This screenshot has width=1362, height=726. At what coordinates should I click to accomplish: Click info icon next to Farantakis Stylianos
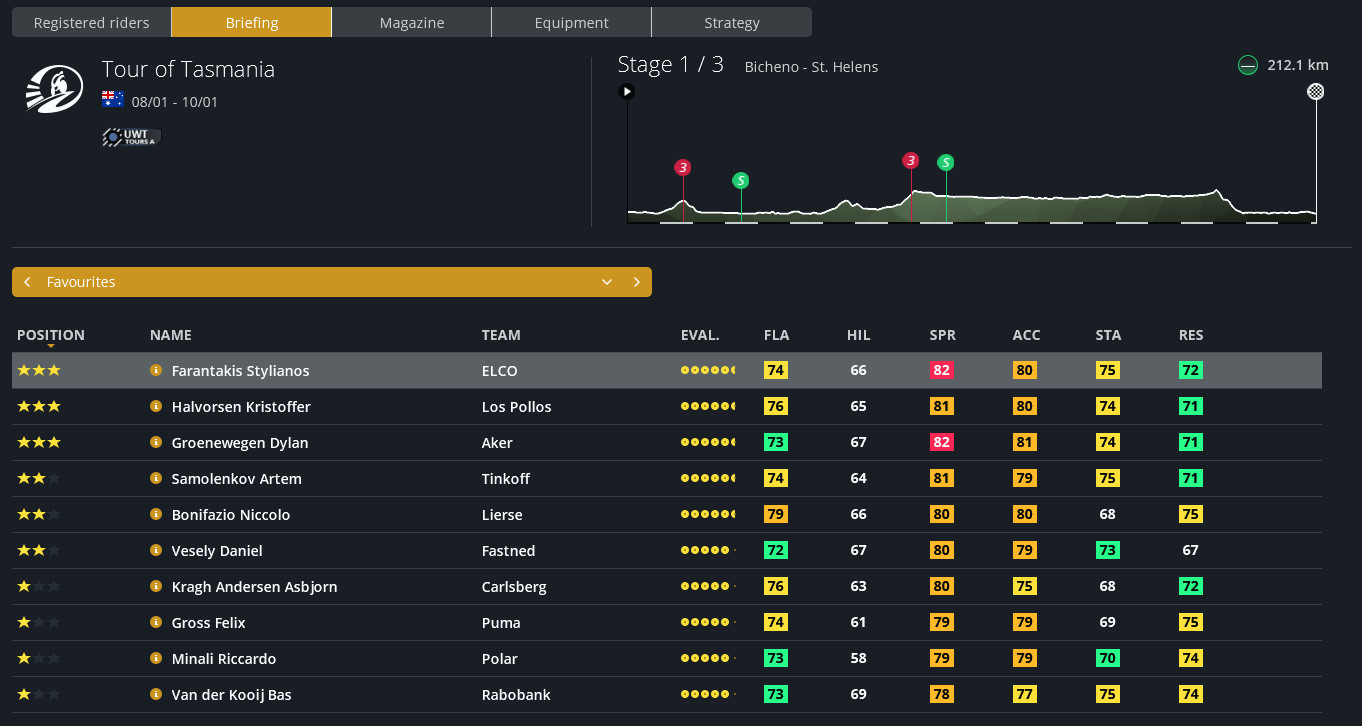(x=156, y=370)
